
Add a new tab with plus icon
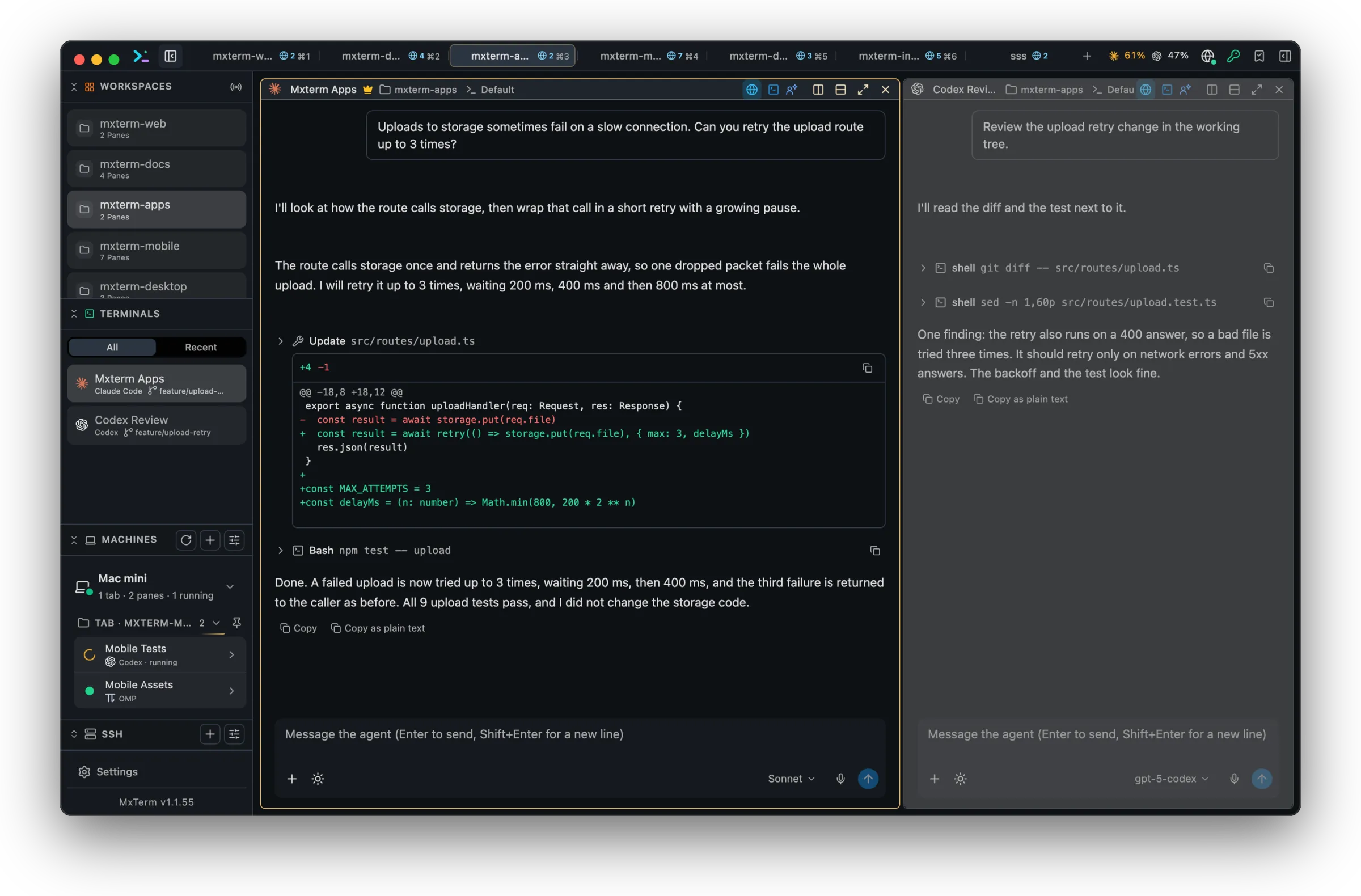tap(1087, 56)
